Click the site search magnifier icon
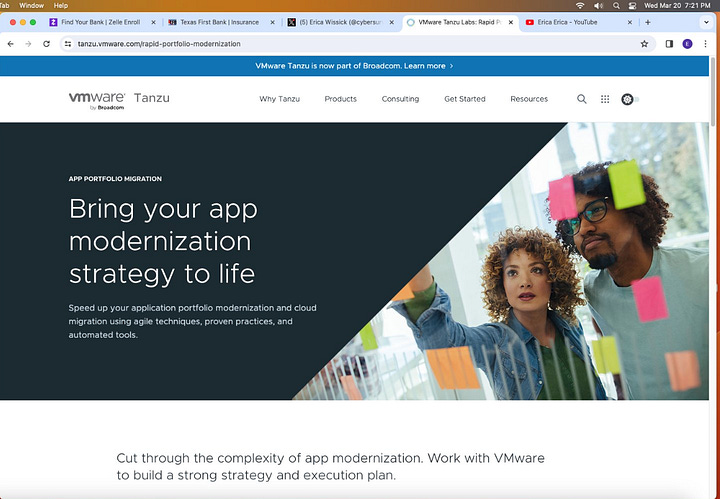The height and width of the screenshot is (499, 720). [581, 99]
